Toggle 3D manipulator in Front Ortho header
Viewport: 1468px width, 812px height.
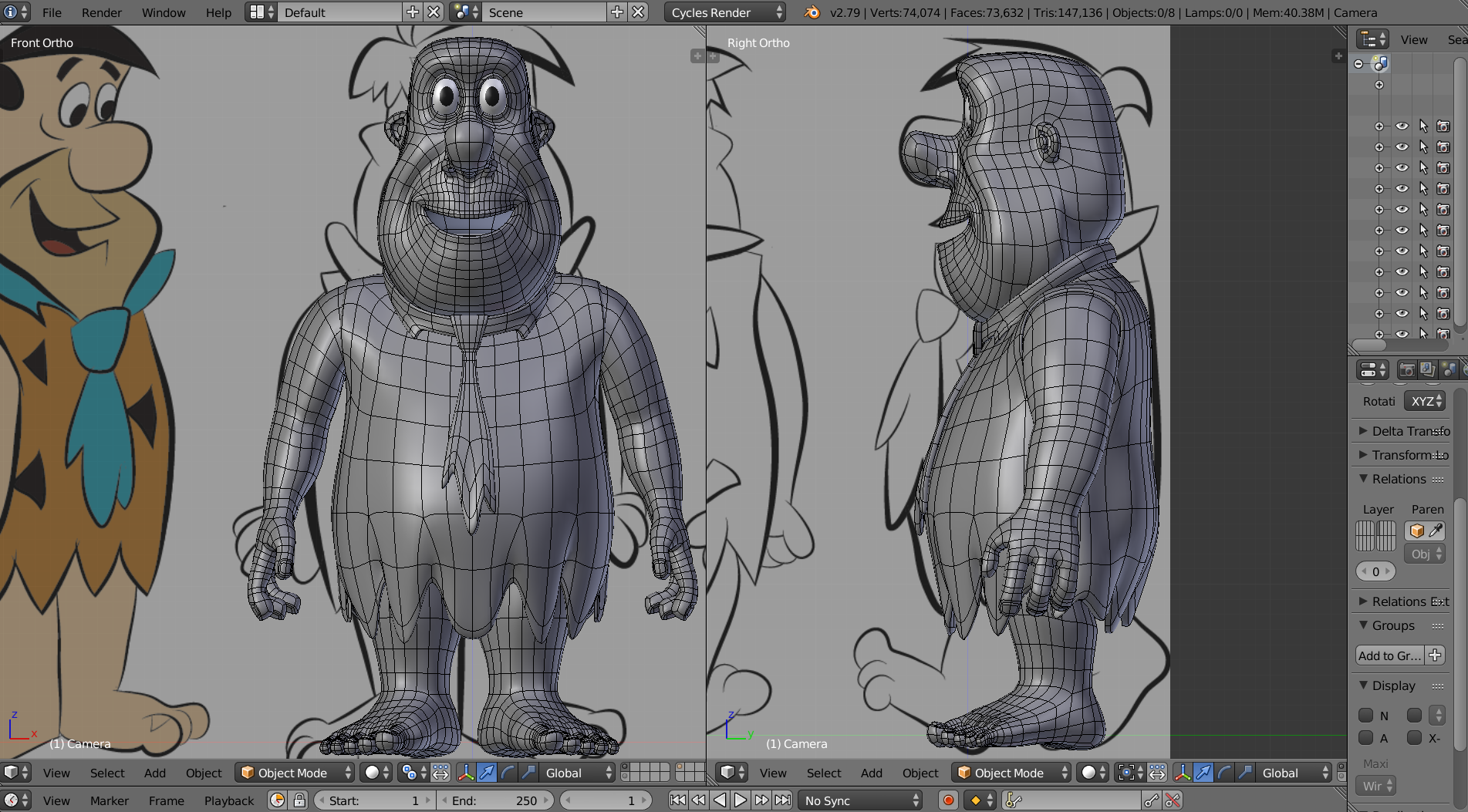pyautogui.click(x=466, y=773)
